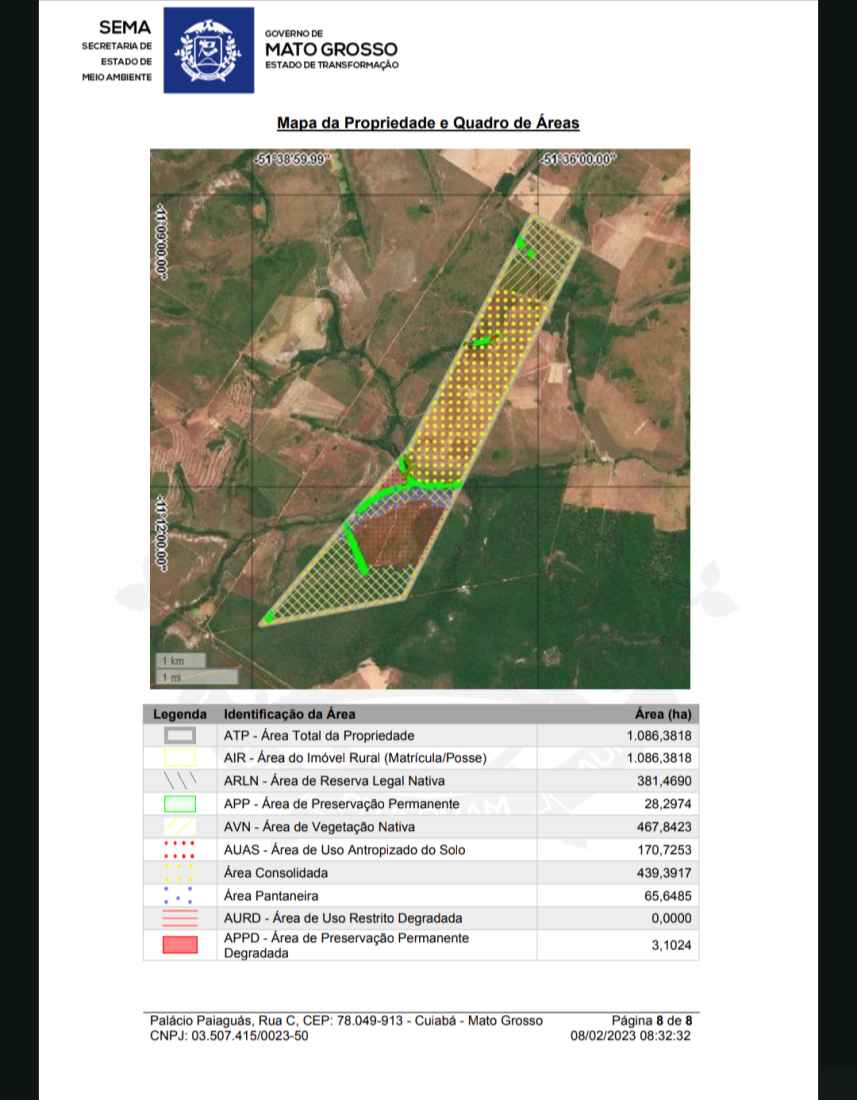This screenshot has width=857, height=1100.
Task: Click the "Palácio Paiaguás, Rua C" address line
Action: coord(346,1021)
